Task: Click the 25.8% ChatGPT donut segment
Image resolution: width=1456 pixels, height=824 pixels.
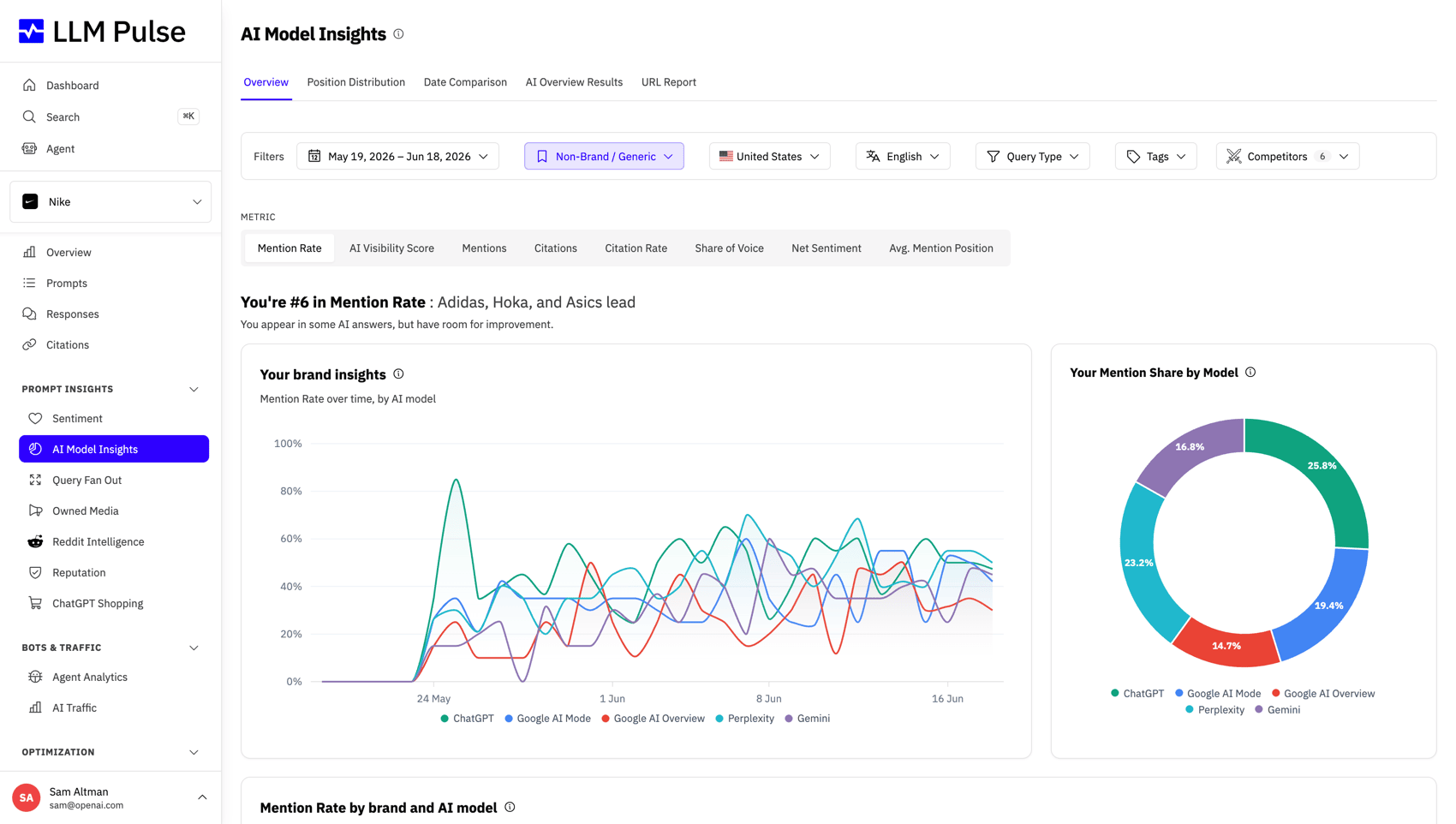Action: [x=1322, y=466]
